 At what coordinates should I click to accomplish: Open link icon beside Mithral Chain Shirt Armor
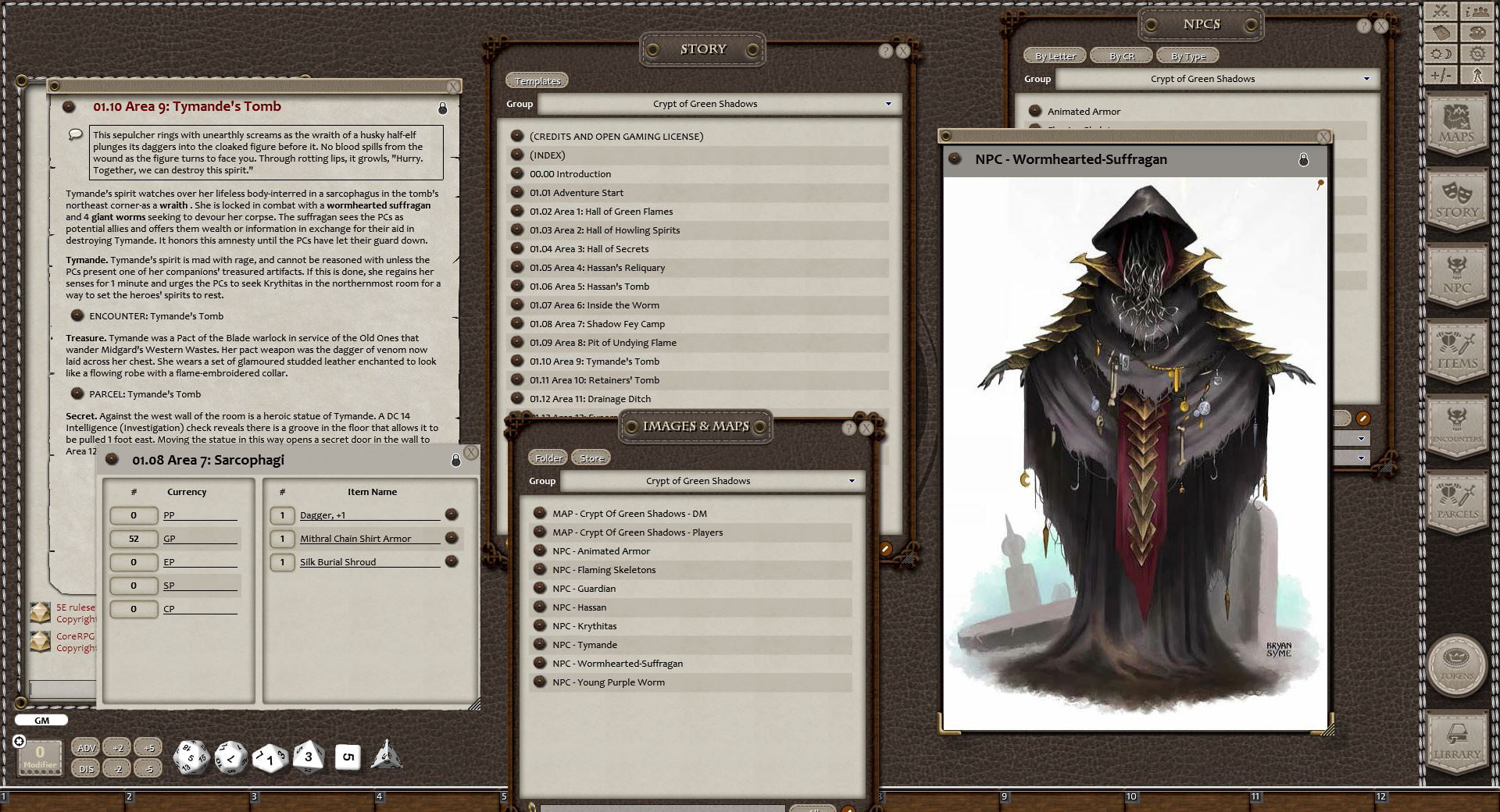click(452, 538)
